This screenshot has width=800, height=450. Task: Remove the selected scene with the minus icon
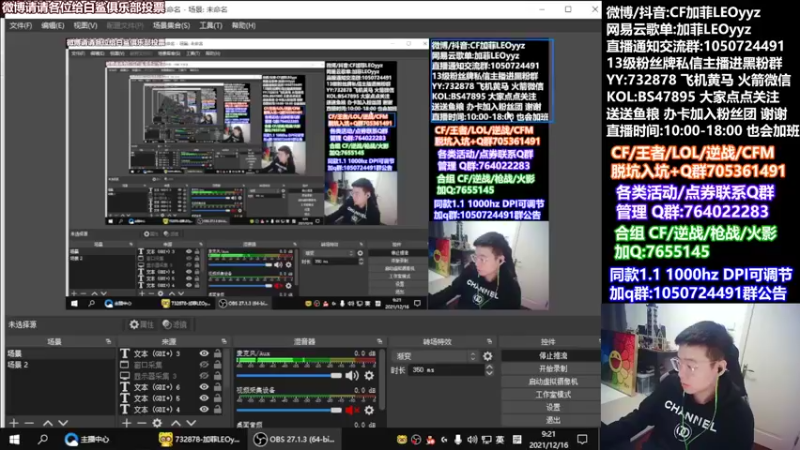[29, 423]
